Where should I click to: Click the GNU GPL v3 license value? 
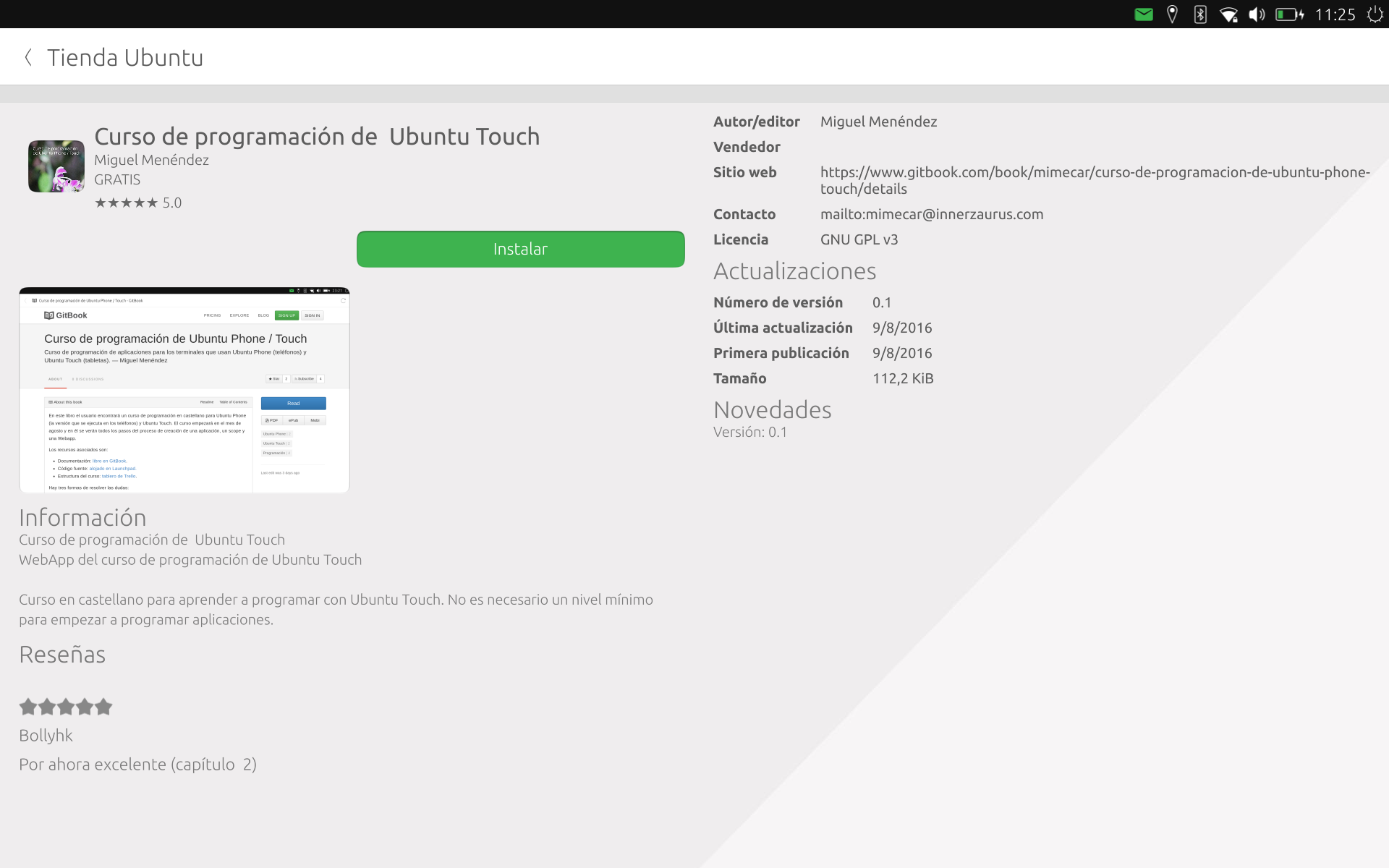tap(859, 239)
